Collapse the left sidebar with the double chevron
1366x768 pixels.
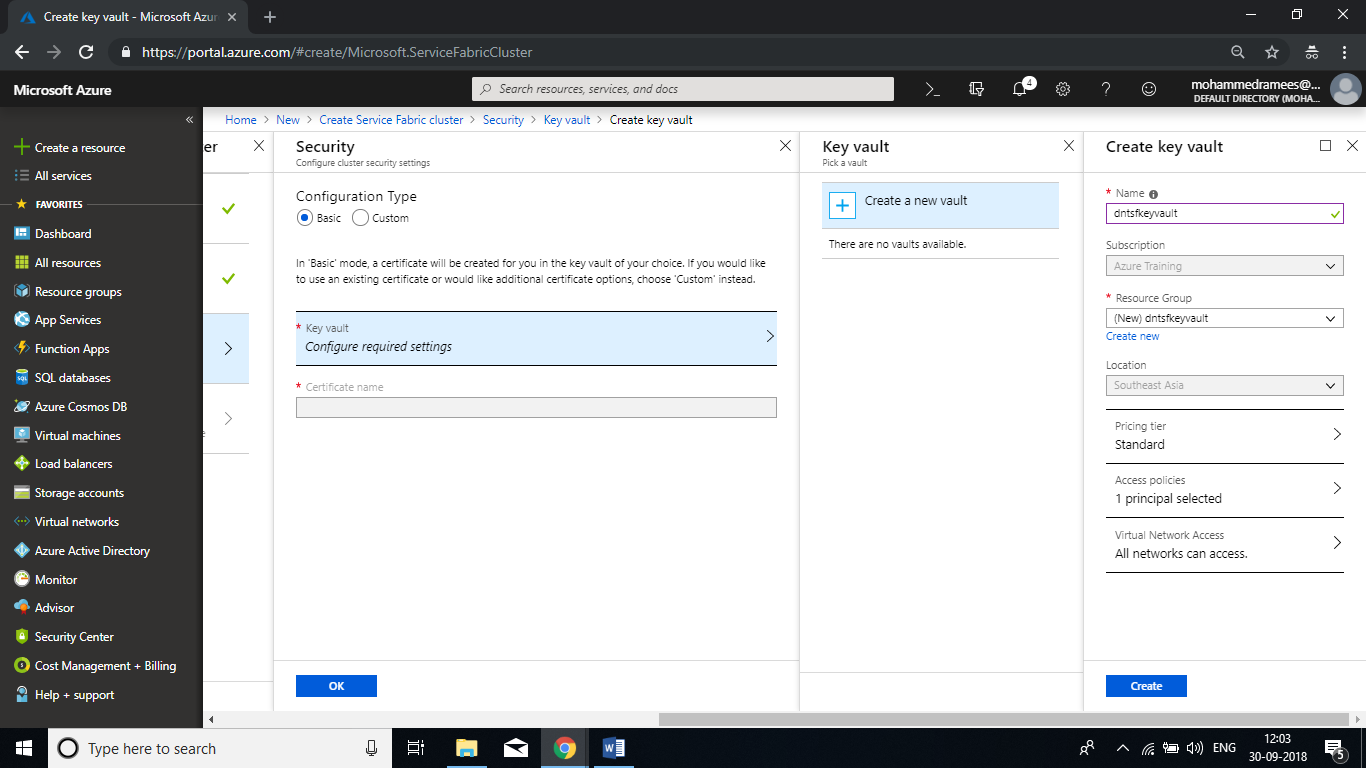(189, 120)
